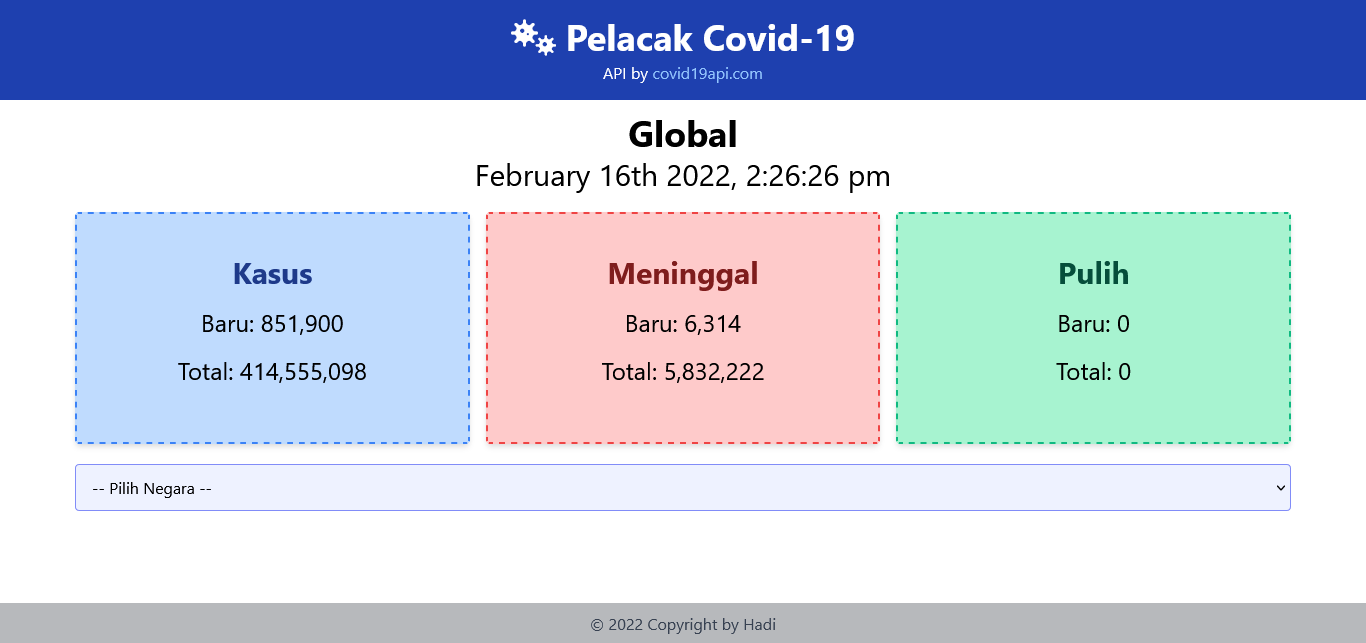Click the empty bottom area of the blue Kasus card
Image resolution: width=1366 pixels, height=643 pixels.
[272, 416]
